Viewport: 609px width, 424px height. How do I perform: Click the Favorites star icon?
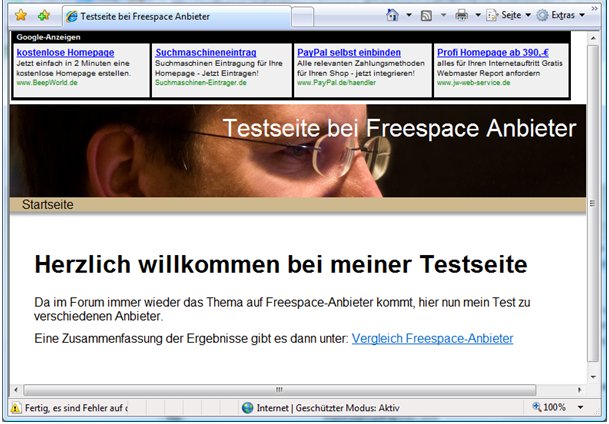(20, 15)
